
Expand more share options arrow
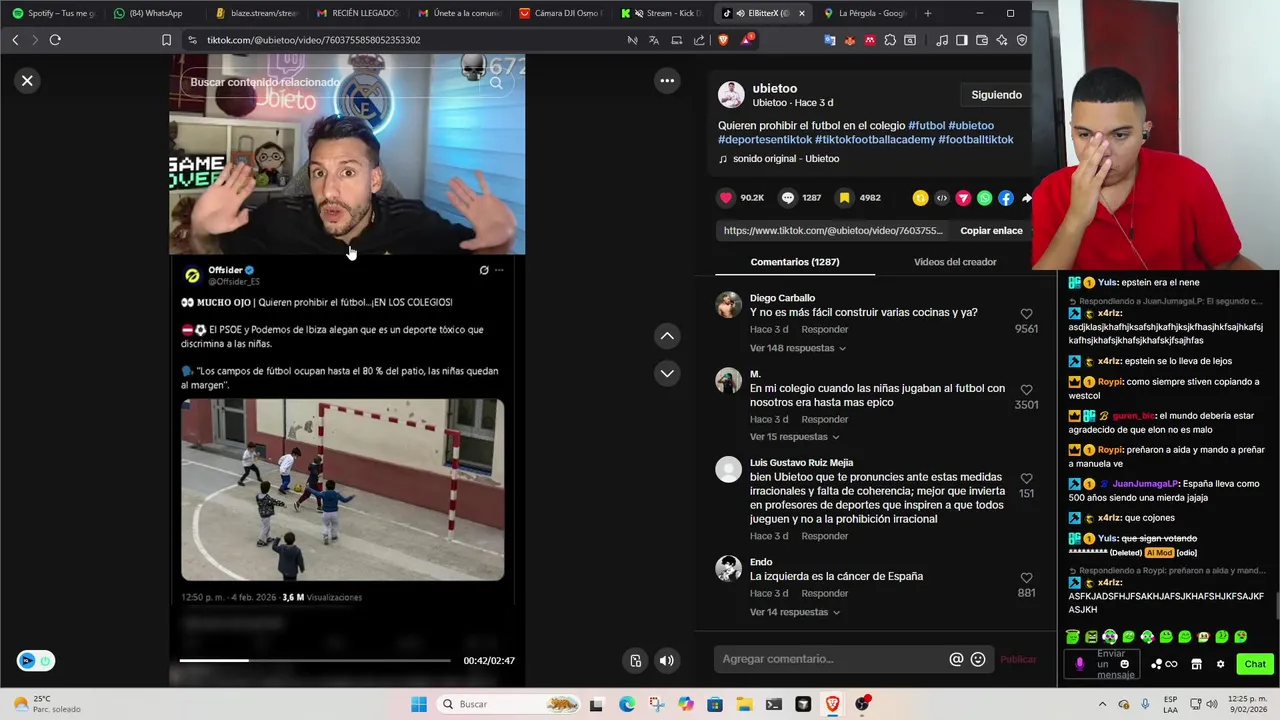pos(1026,198)
